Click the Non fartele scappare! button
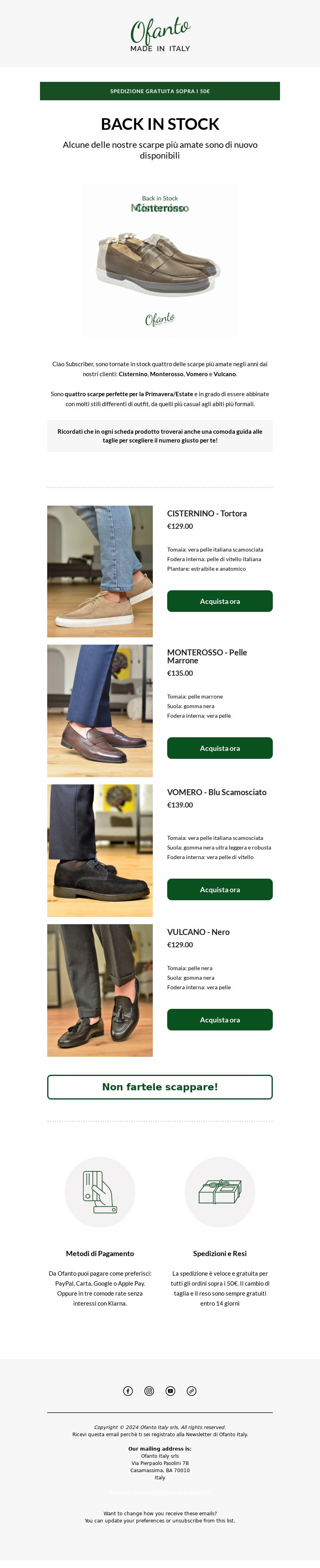 coord(160,1087)
